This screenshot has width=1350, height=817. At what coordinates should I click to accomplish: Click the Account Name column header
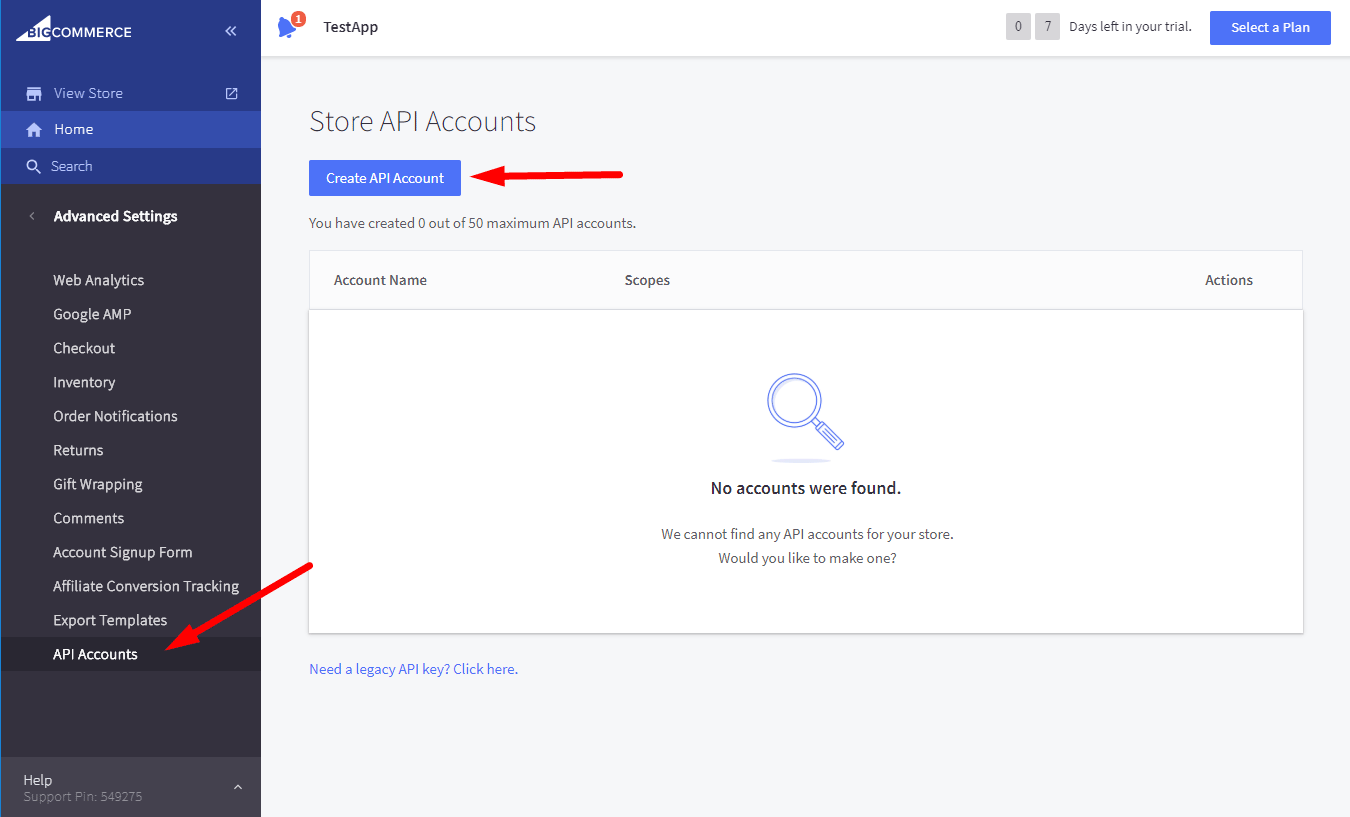point(380,280)
